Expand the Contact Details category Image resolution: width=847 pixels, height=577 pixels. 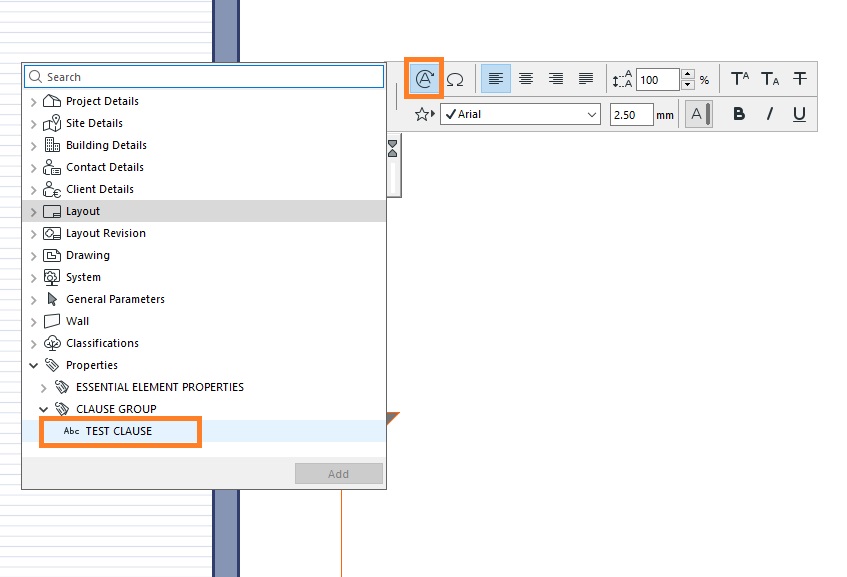coord(33,168)
